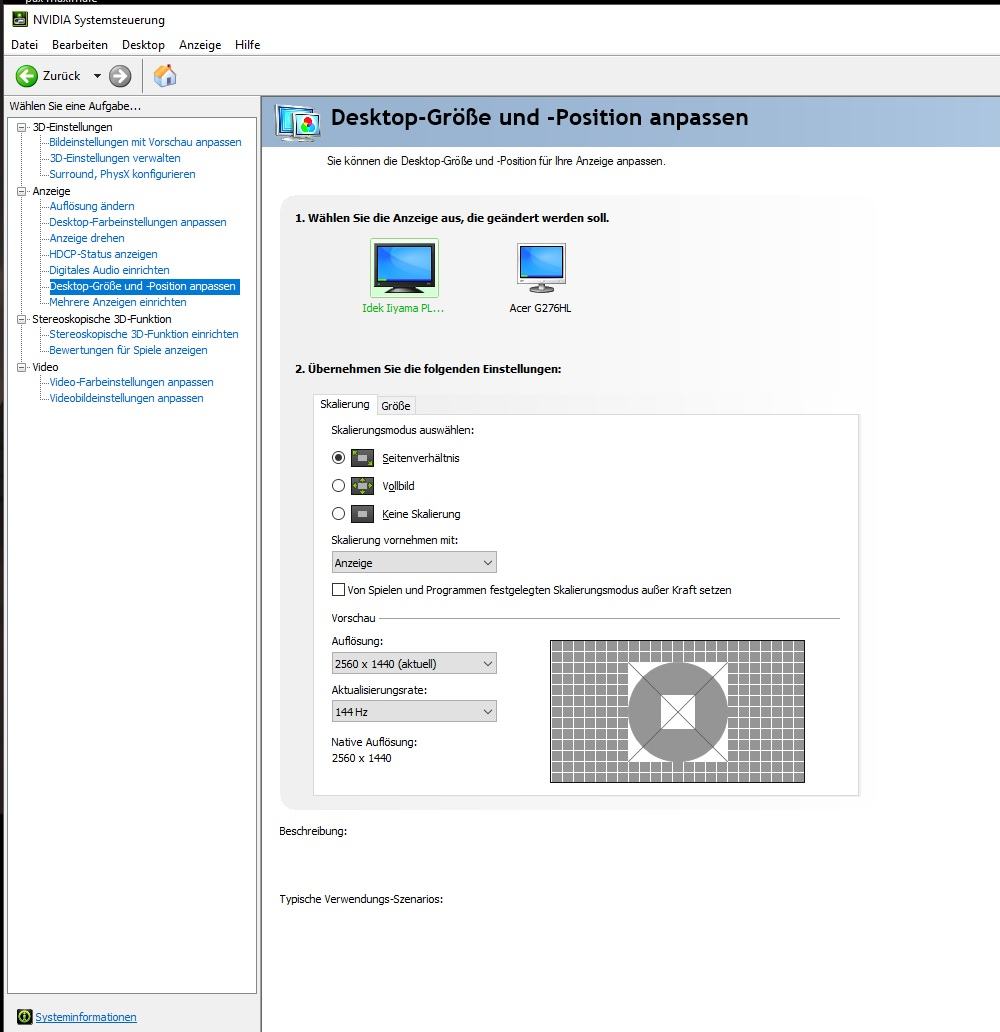The image size is (1000, 1032).
Task: Open the Skalierung vornehmen mit dropdown
Action: point(413,563)
